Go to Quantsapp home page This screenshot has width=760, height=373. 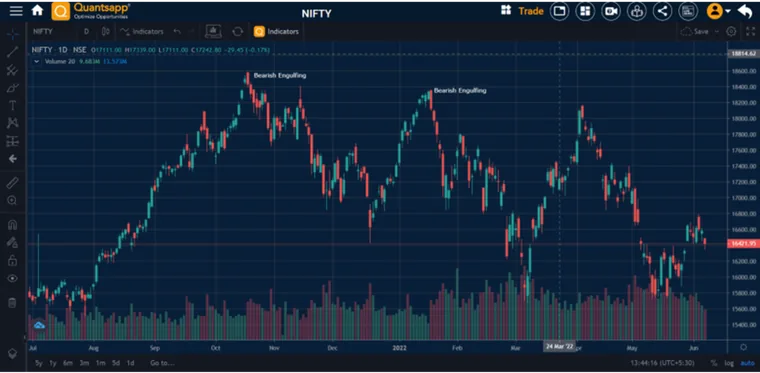click(37, 10)
